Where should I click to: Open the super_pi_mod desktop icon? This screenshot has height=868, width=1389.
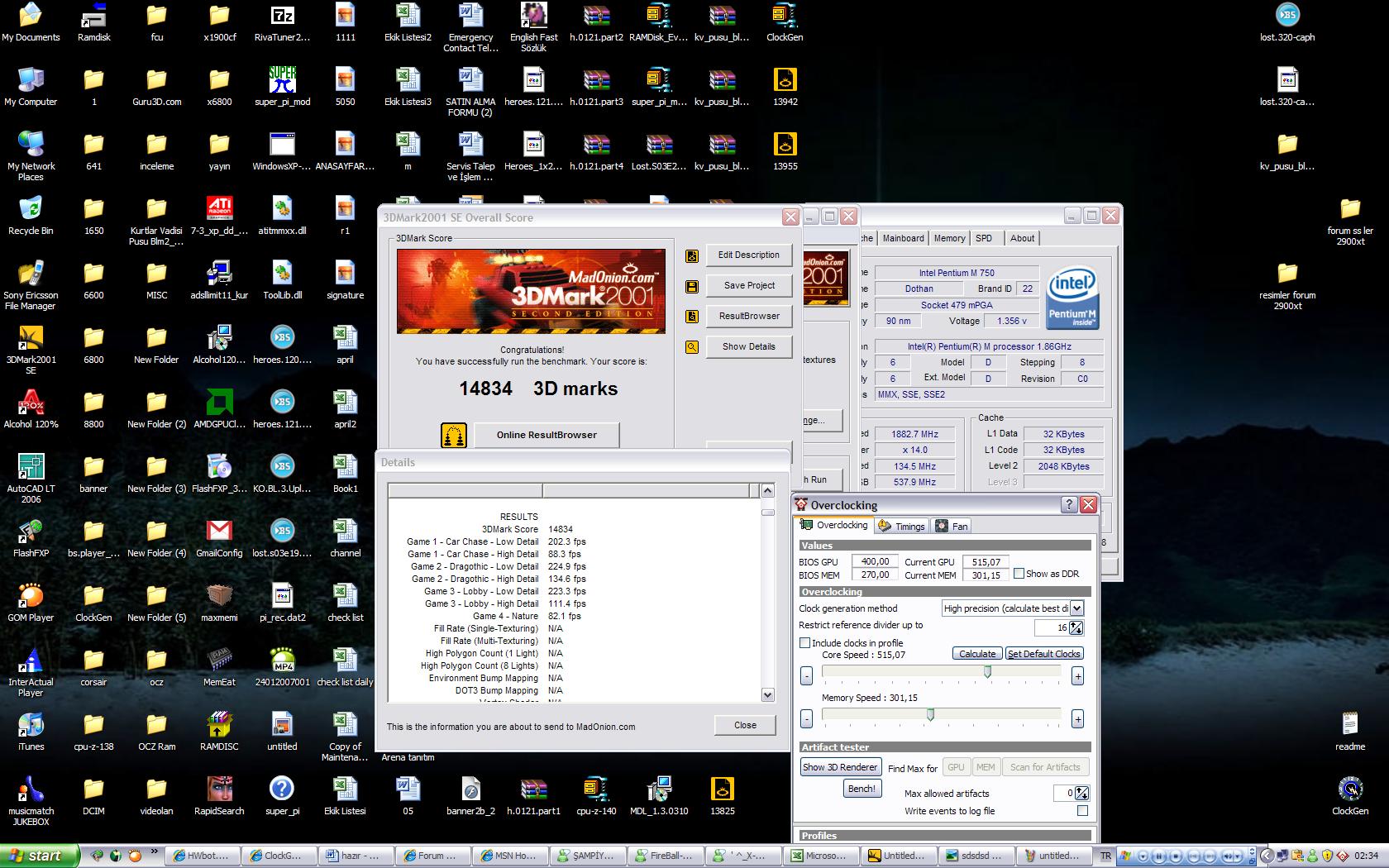pyautogui.click(x=282, y=87)
